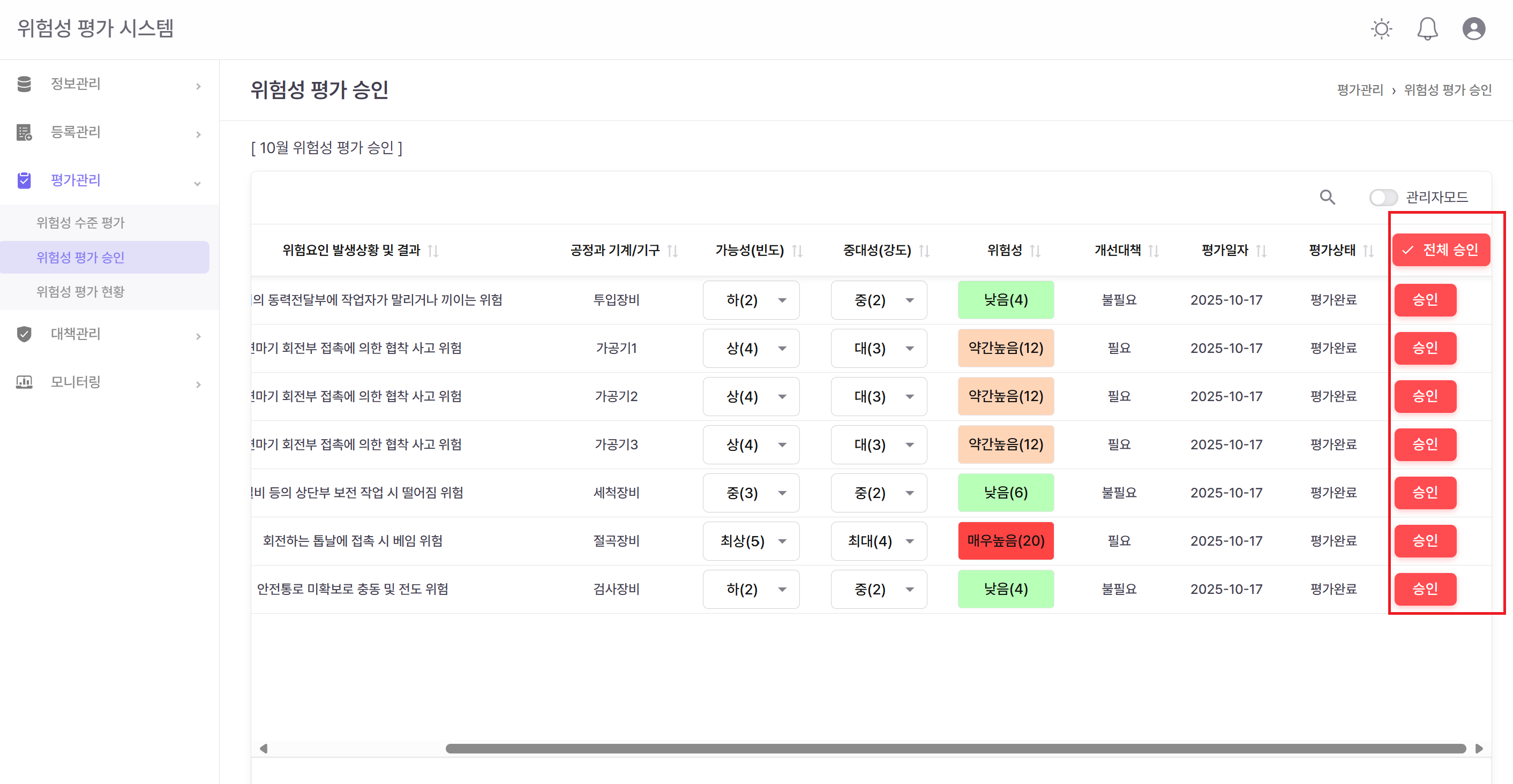This screenshot has width=1513, height=784.
Task: Open 위험성 평가 현황 page
Action: click(x=80, y=291)
